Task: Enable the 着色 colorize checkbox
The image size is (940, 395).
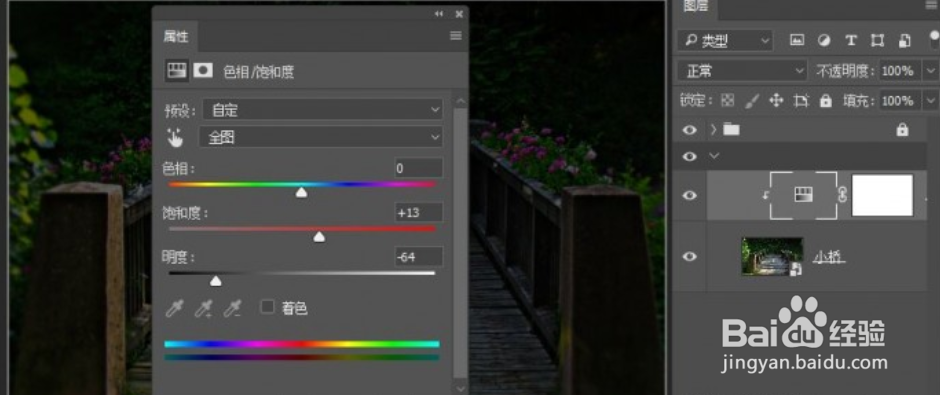Action: pyautogui.click(x=267, y=307)
